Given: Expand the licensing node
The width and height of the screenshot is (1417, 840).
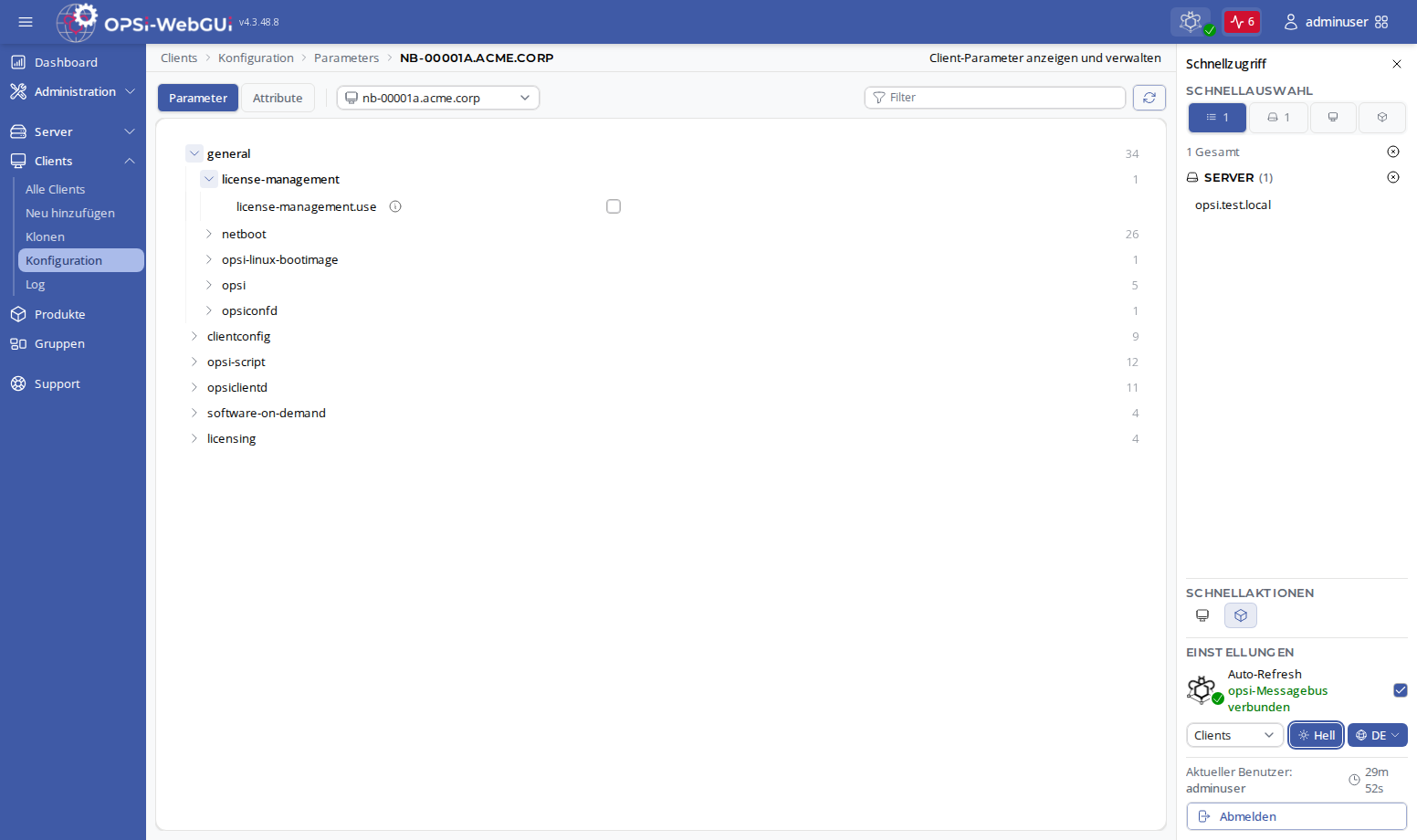Looking at the screenshot, I should pos(194,438).
